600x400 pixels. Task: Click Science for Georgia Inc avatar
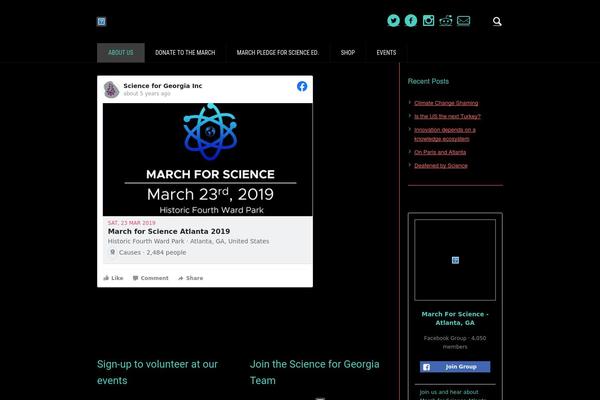[111, 90]
